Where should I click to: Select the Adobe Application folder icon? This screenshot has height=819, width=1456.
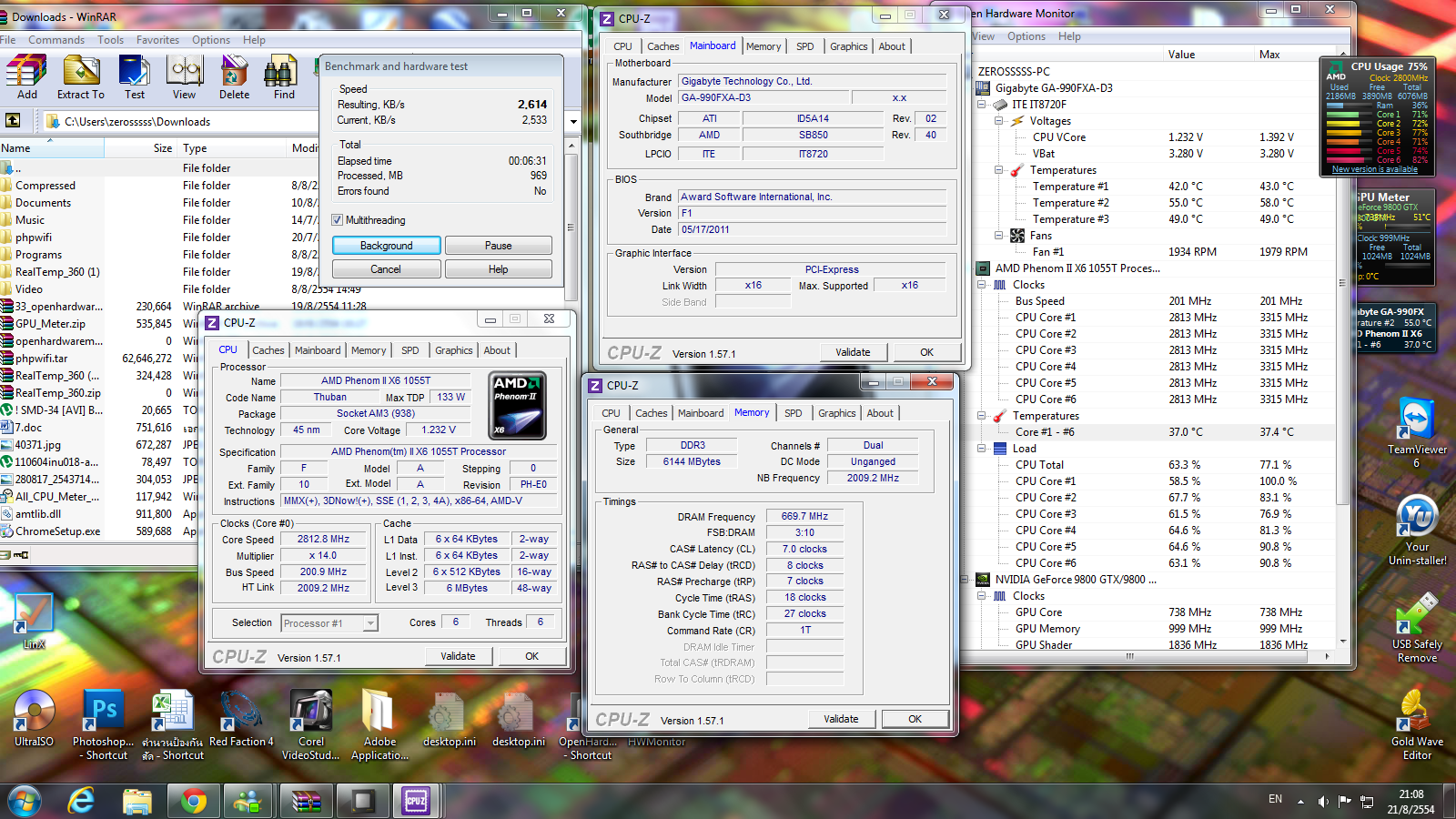[379, 724]
